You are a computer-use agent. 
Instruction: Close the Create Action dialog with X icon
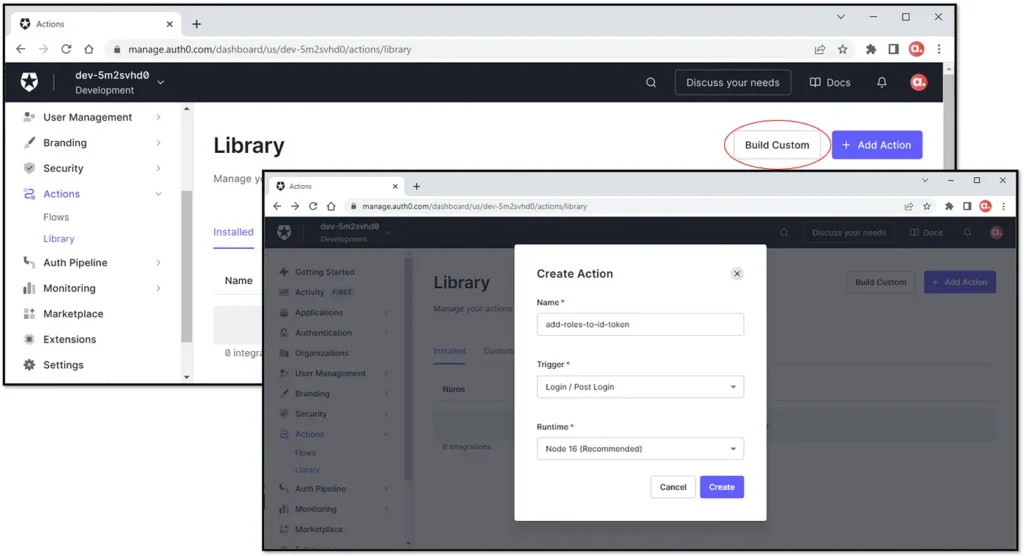[x=737, y=274]
